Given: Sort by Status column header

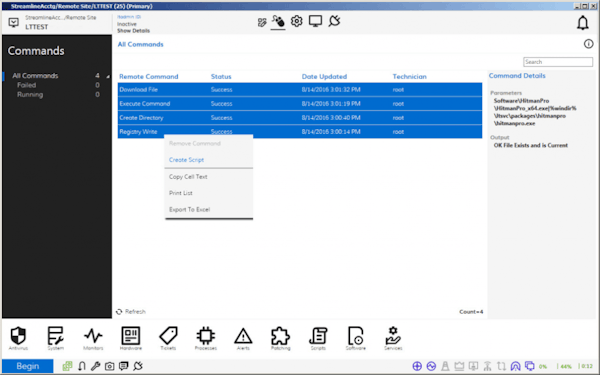Looking at the screenshot, I should pos(221,77).
